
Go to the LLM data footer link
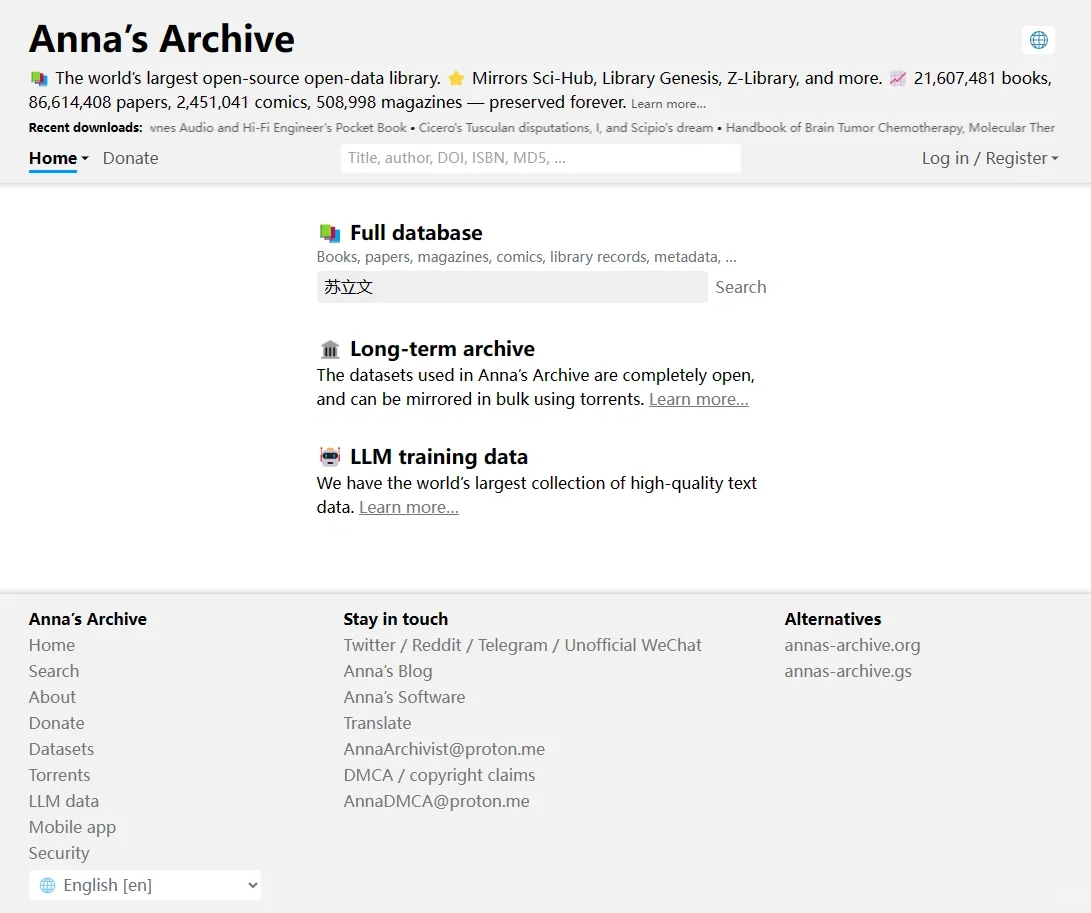point(63,801)
